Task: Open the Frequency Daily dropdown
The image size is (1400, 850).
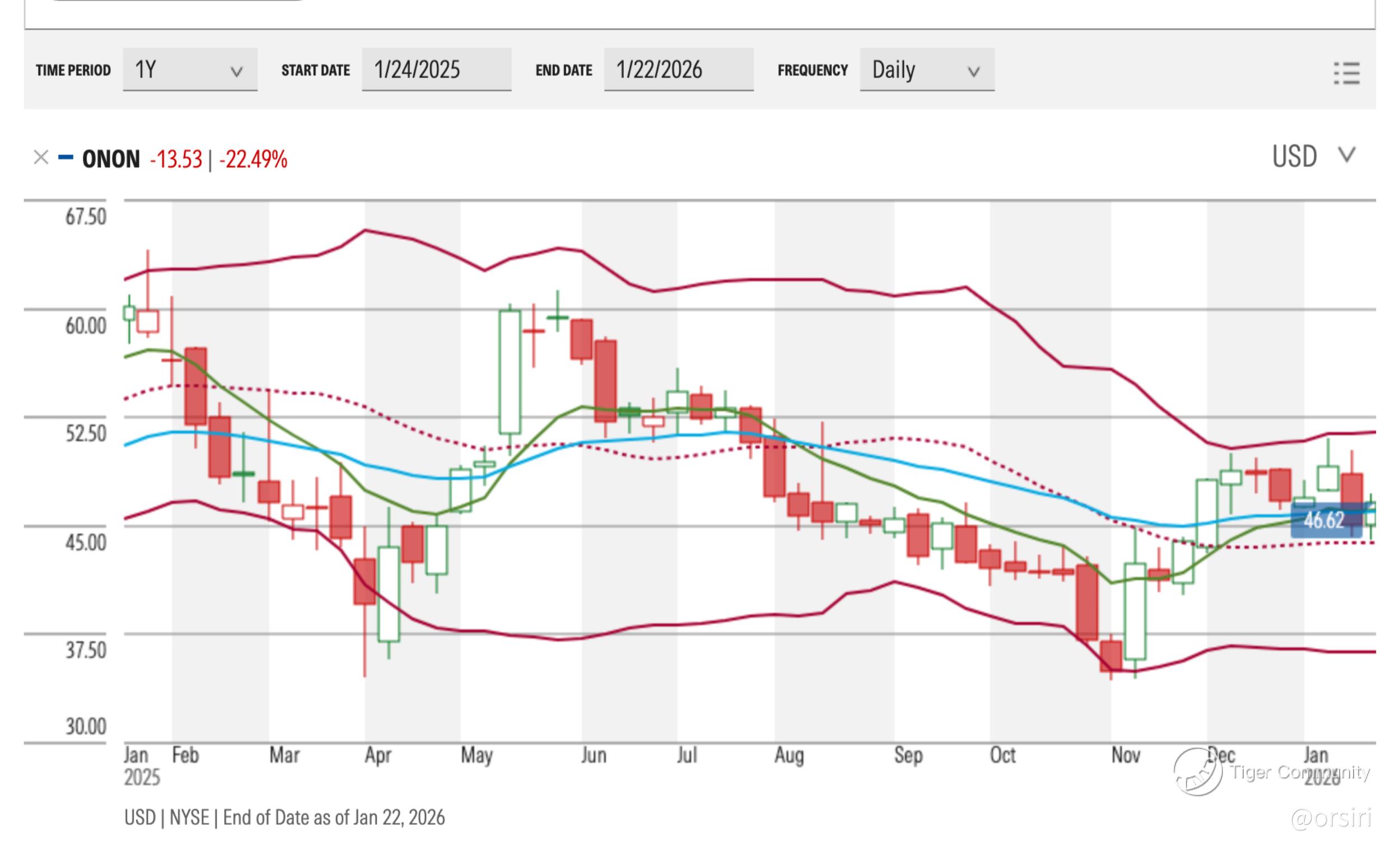Action: [926, 70]
